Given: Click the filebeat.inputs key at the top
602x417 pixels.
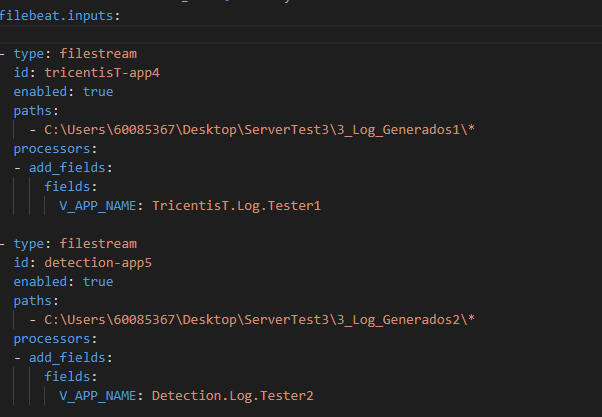Looking at the screenshot, I should [54, 17].
